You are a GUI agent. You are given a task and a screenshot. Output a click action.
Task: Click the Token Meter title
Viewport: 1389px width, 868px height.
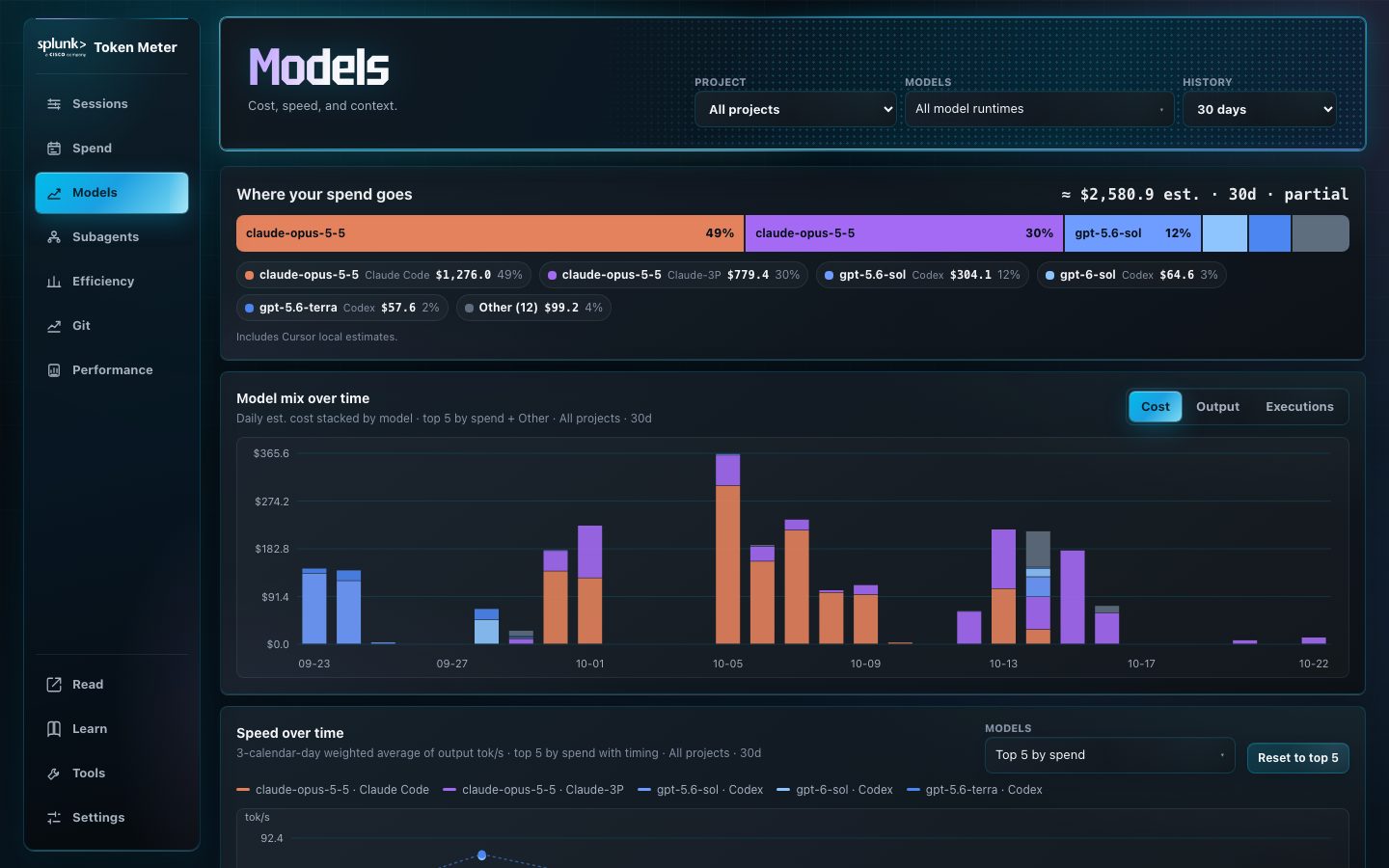(135, 47)
